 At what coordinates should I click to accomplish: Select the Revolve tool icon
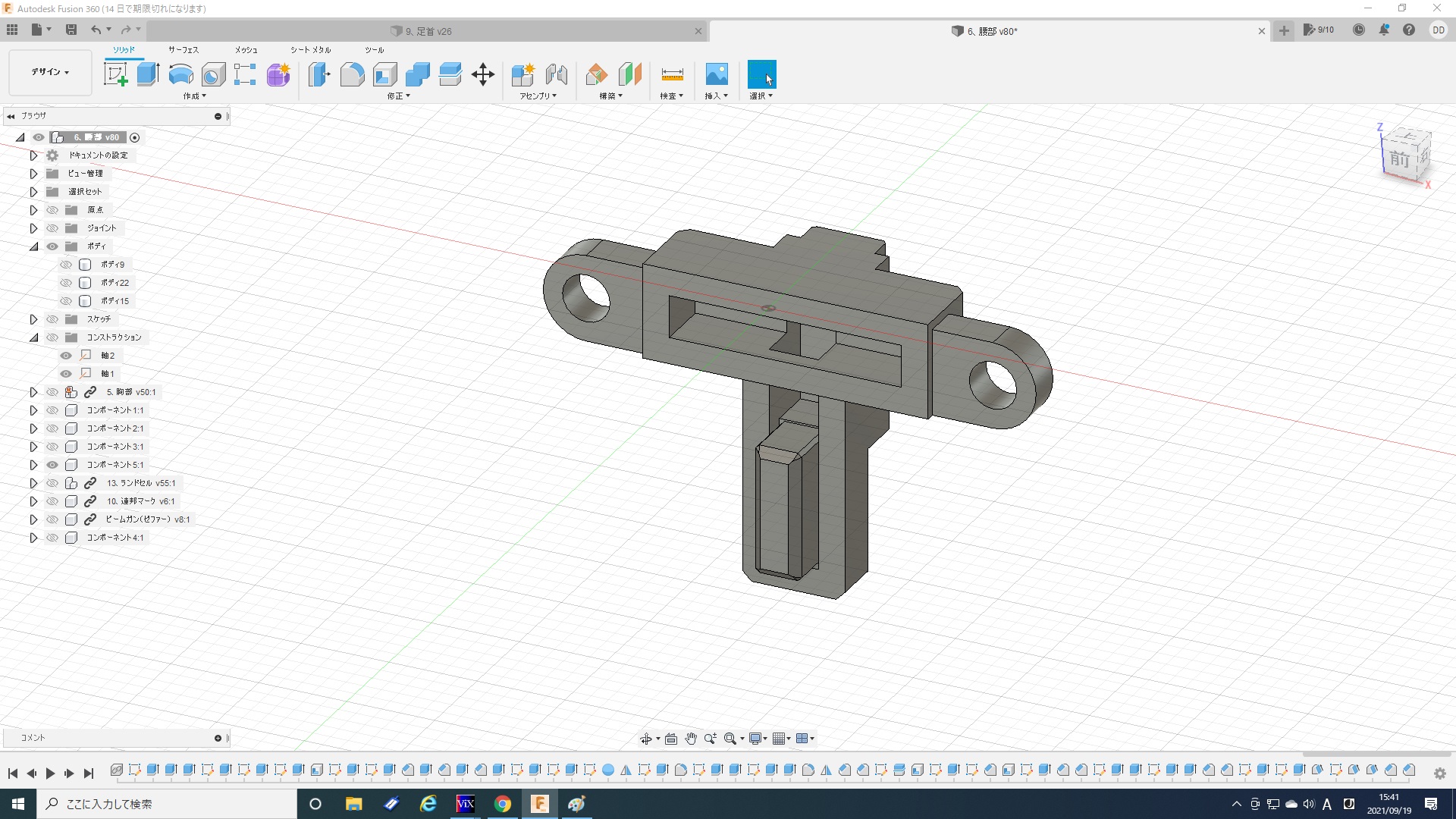180,74
